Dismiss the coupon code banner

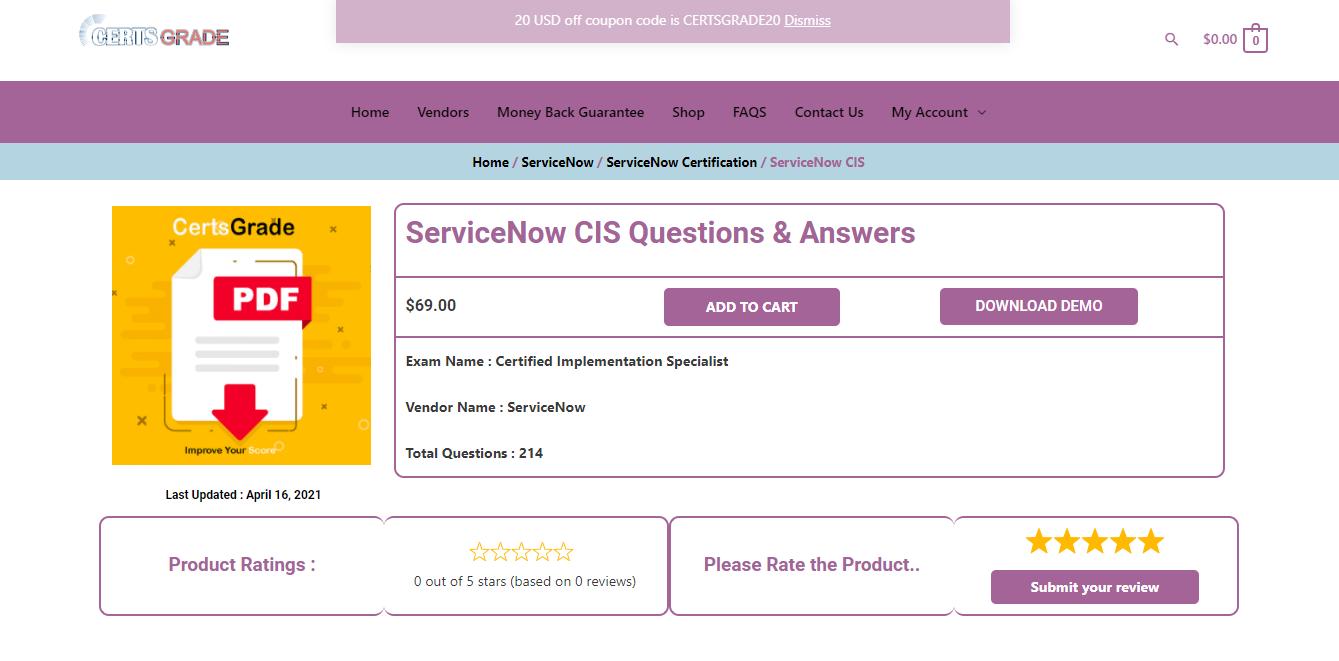click(x=807, y=20)
